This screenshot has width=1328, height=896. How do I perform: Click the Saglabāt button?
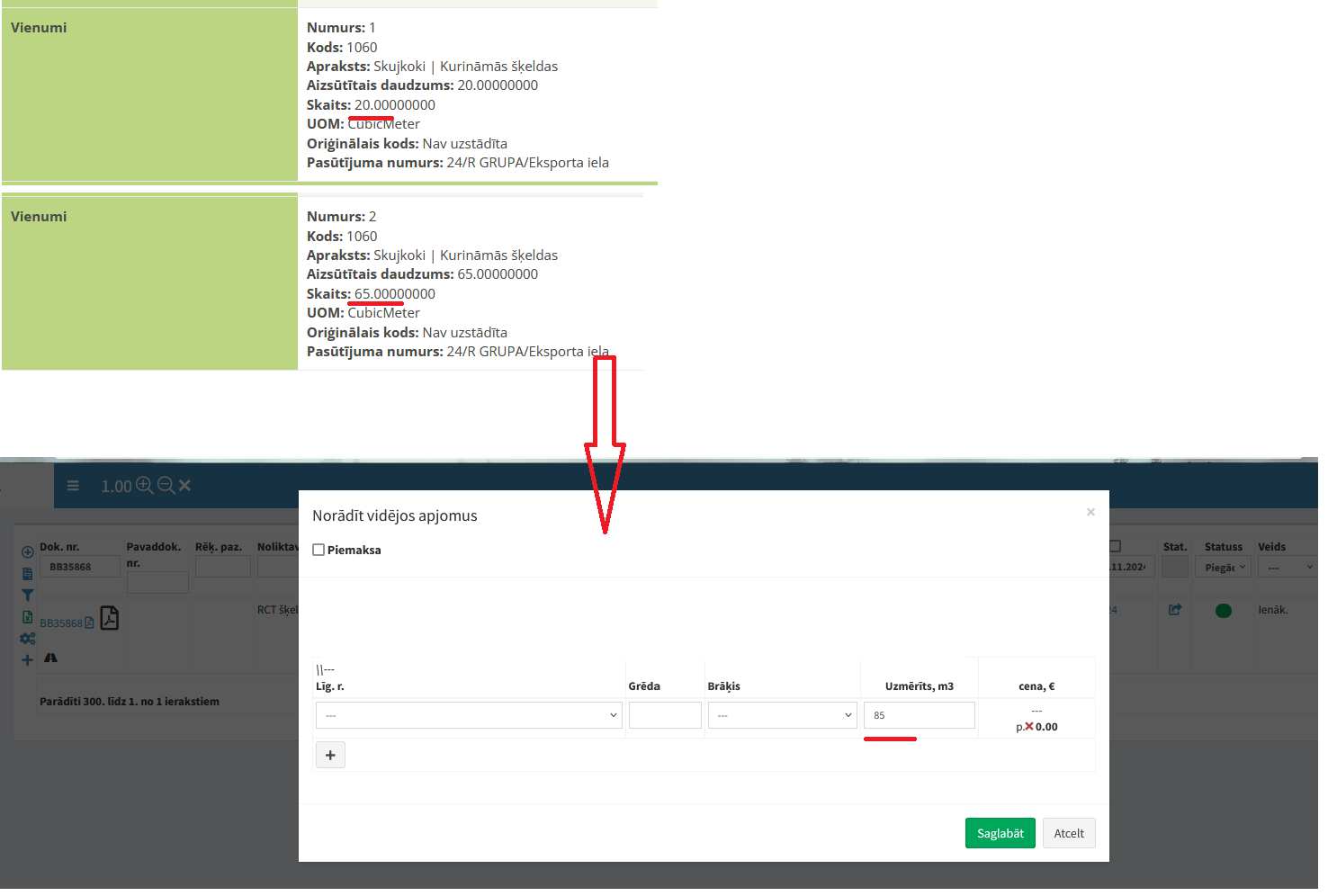[x=1000, y=834]
